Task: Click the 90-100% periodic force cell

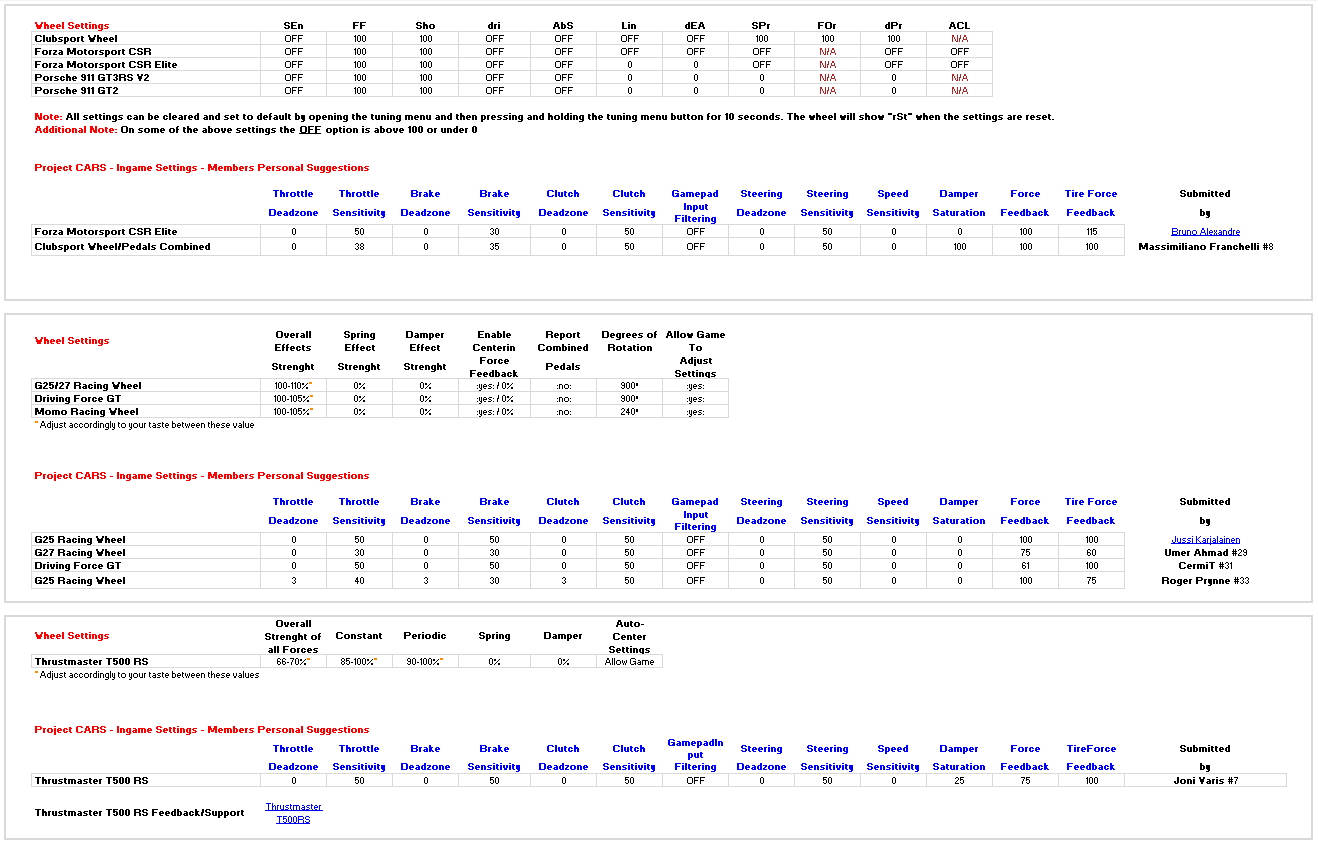Action: [425, 662]
